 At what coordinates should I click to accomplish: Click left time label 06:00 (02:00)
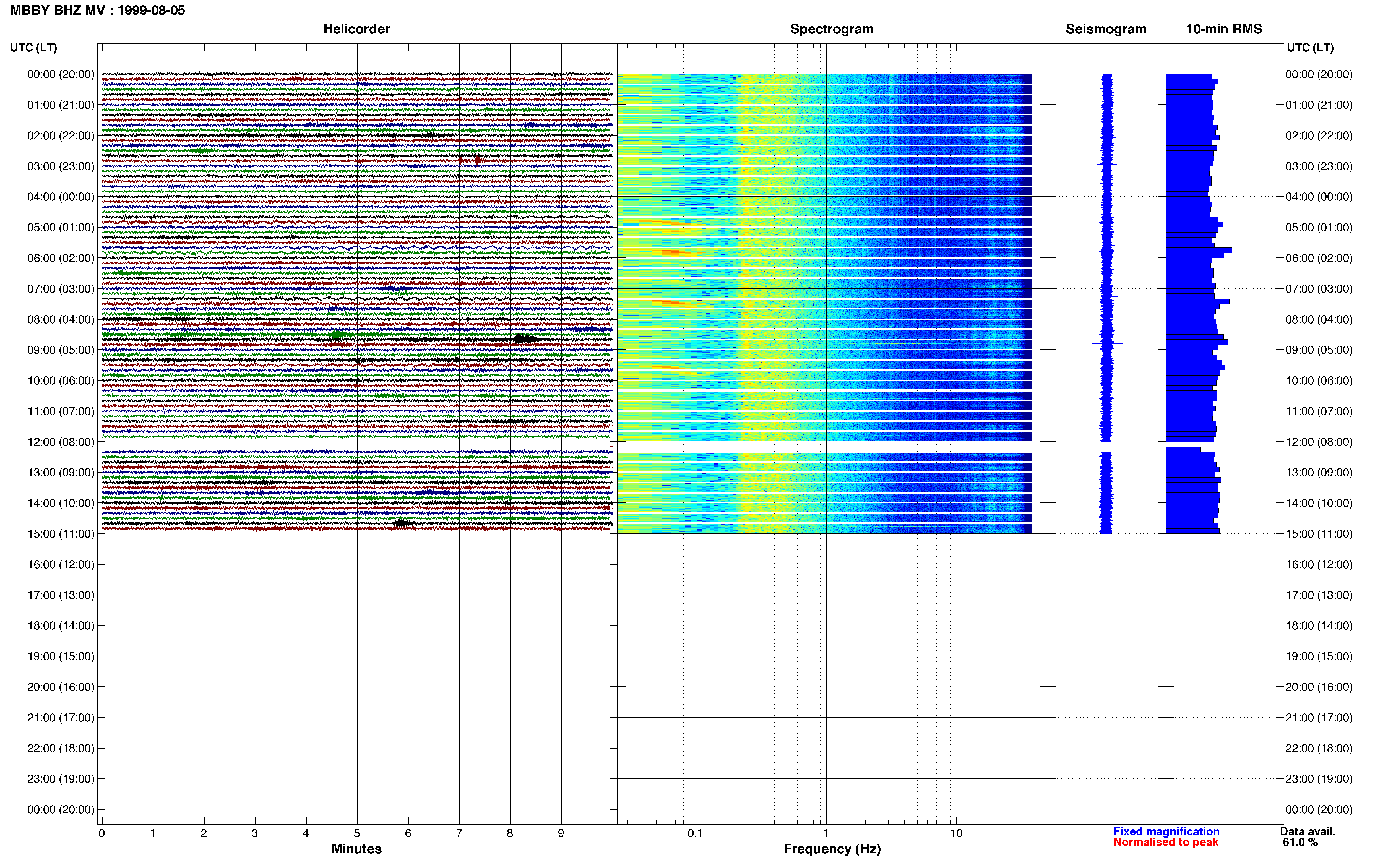pos(61,258)
